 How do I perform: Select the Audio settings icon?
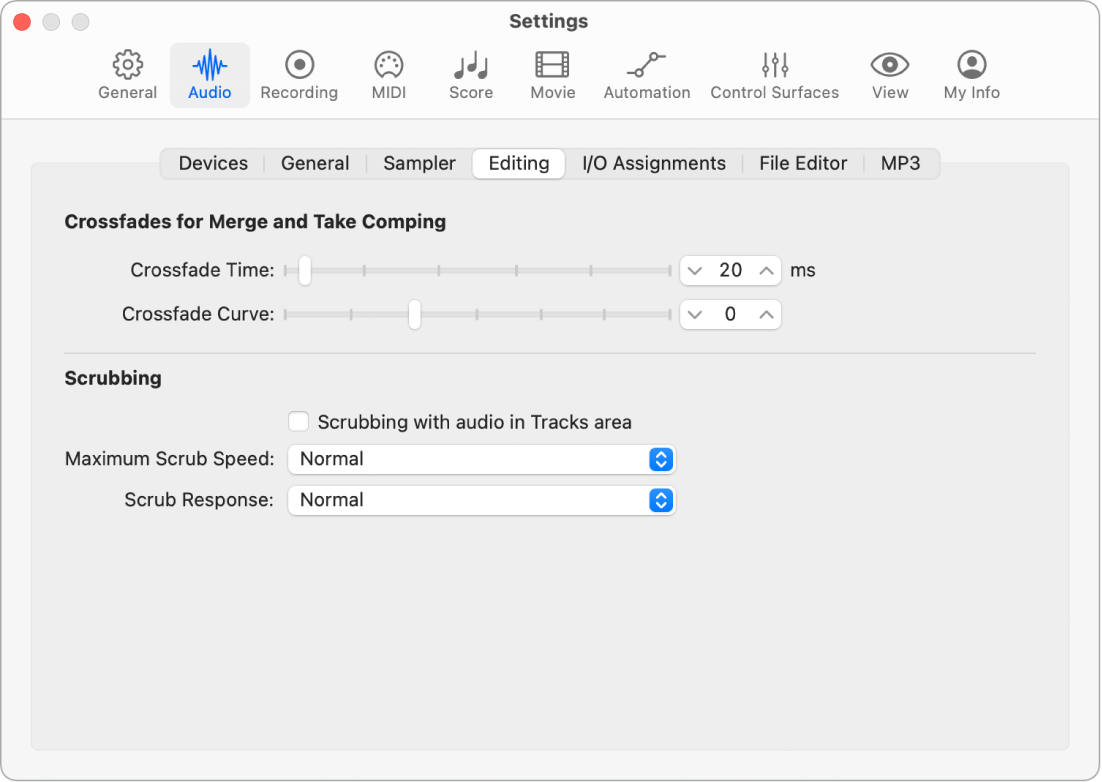(210, 75)
